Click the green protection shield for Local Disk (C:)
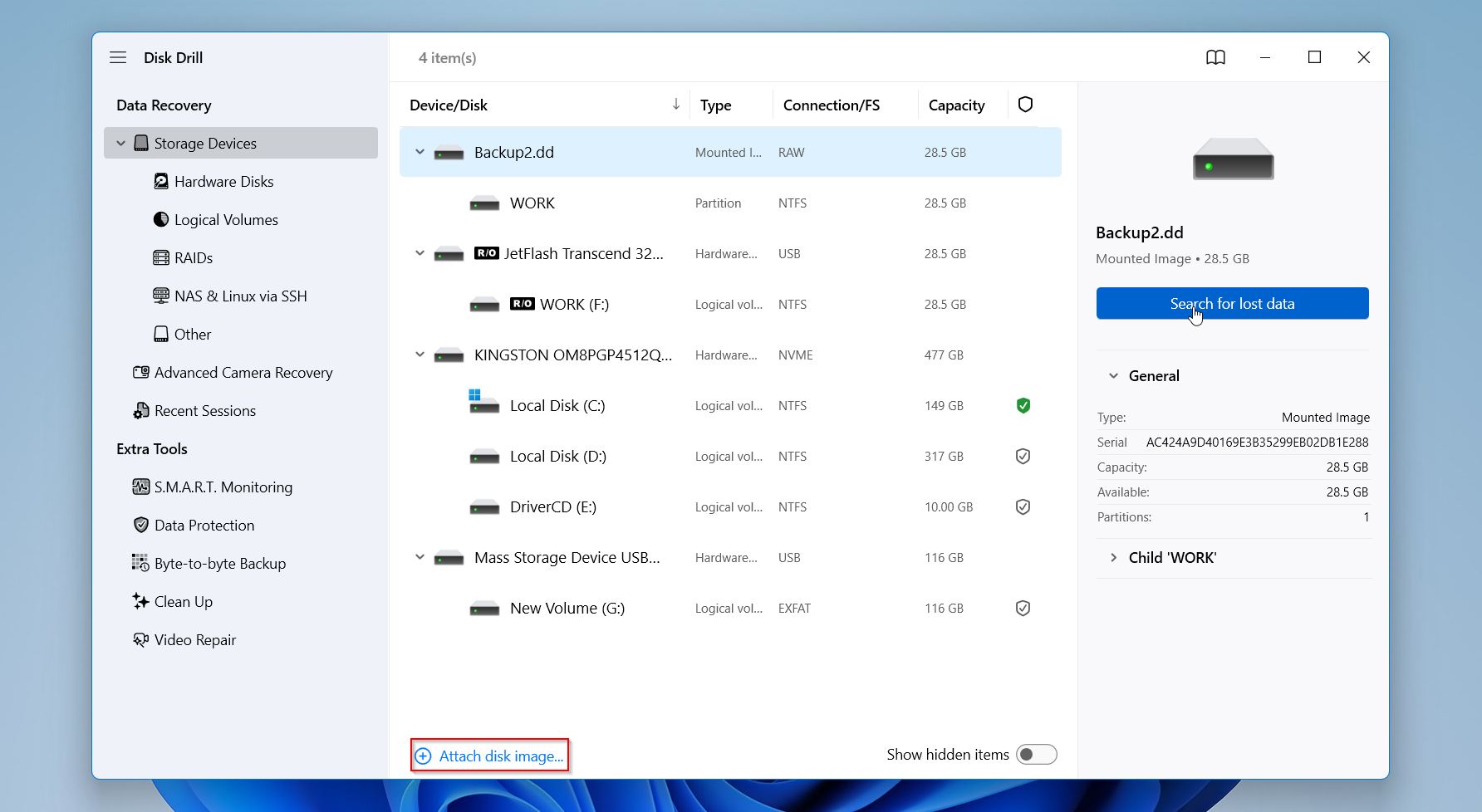The image size is (1482, 812). (1023, 405)
